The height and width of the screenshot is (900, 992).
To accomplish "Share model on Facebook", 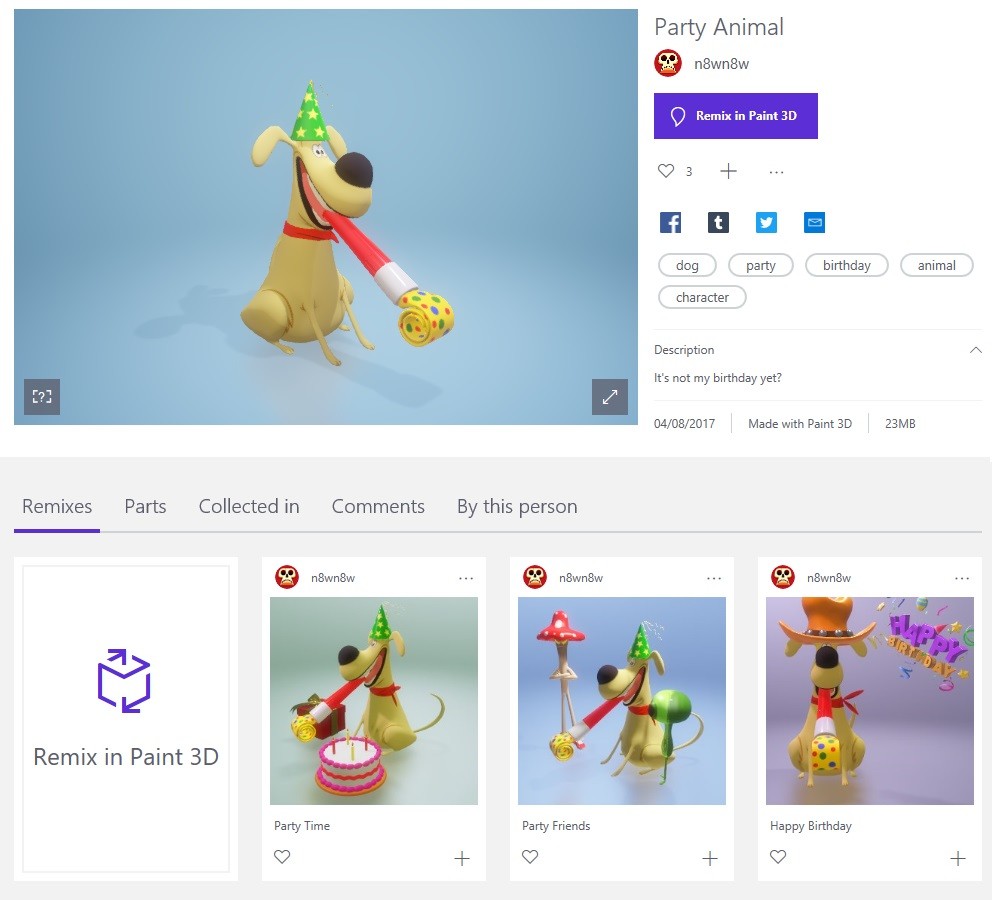I will coord(670,223).
